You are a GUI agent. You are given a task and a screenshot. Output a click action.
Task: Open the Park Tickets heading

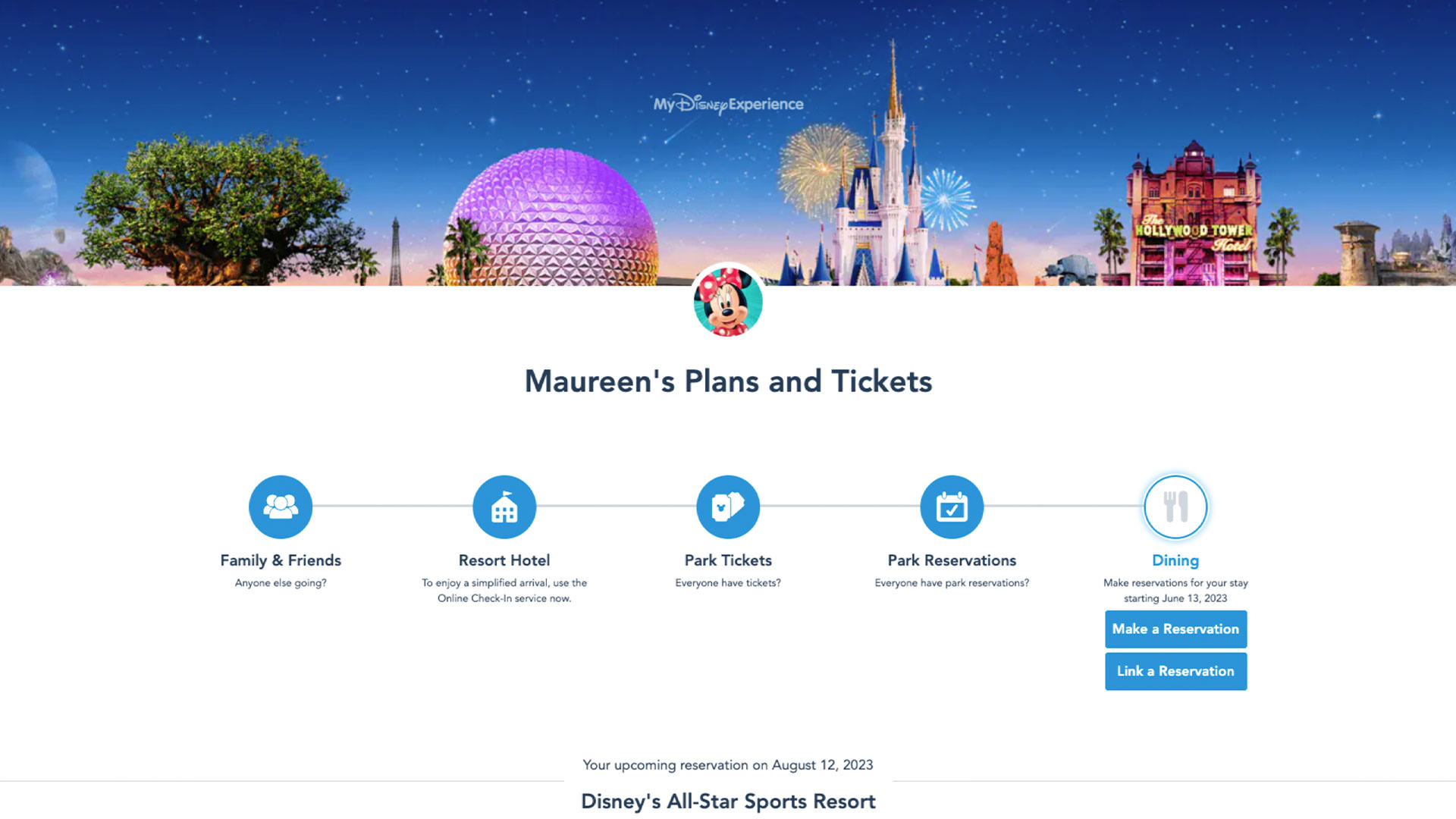pos(728,560)
